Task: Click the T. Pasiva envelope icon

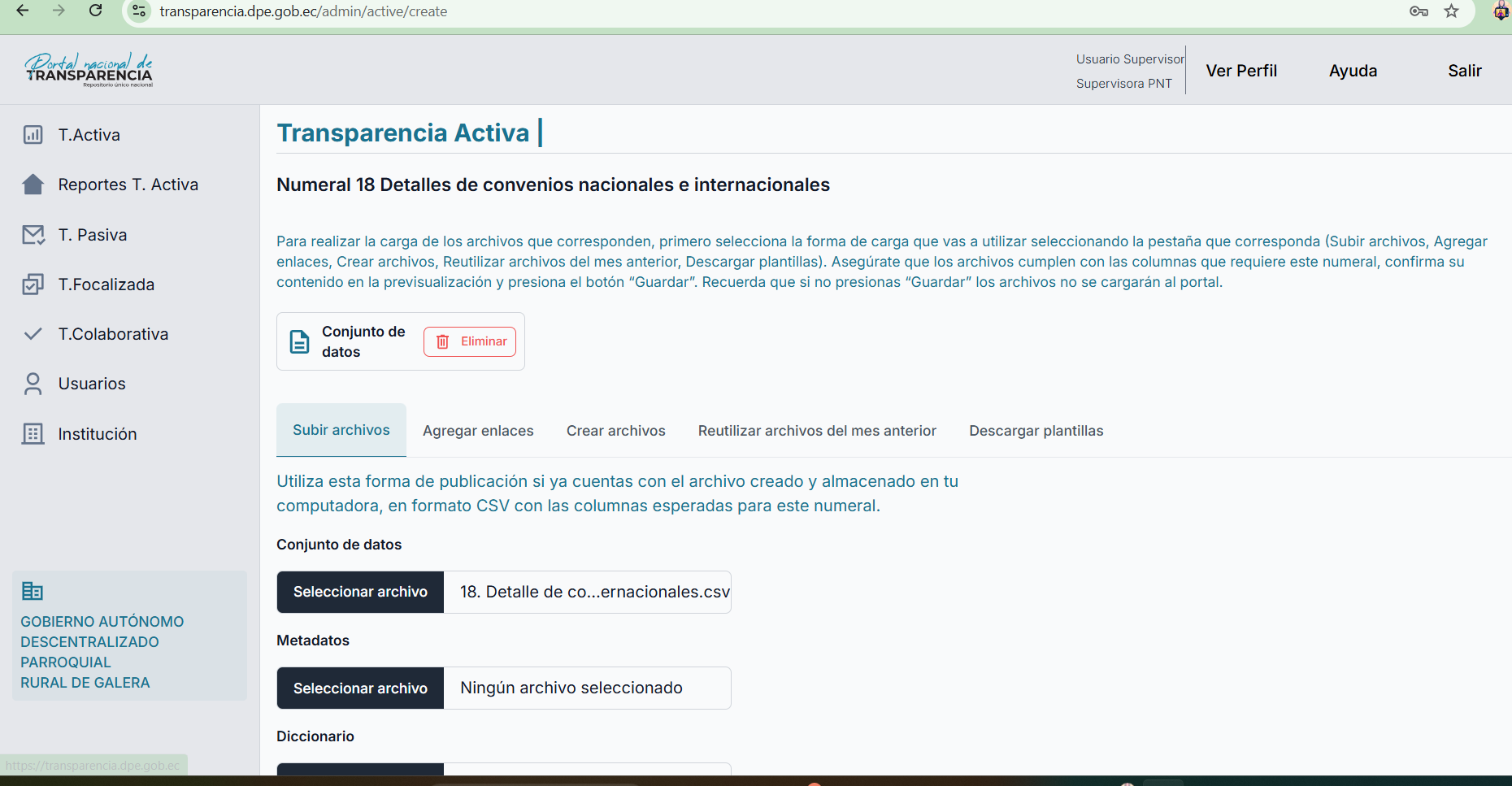Action: tap(33, 235)
